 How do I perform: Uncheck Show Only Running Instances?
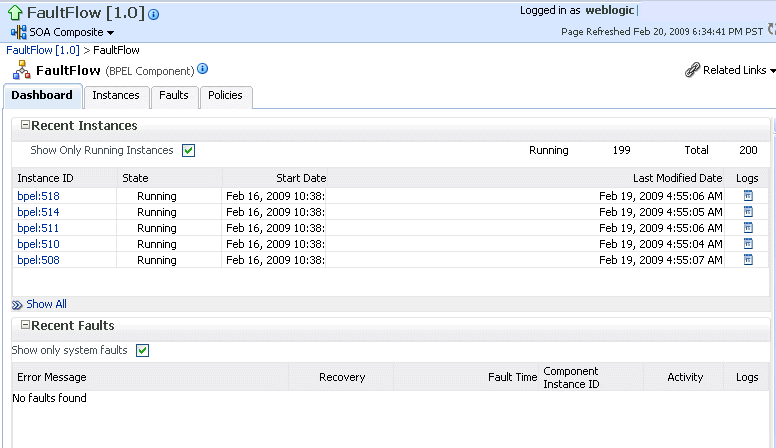click(x=189, y=150)
